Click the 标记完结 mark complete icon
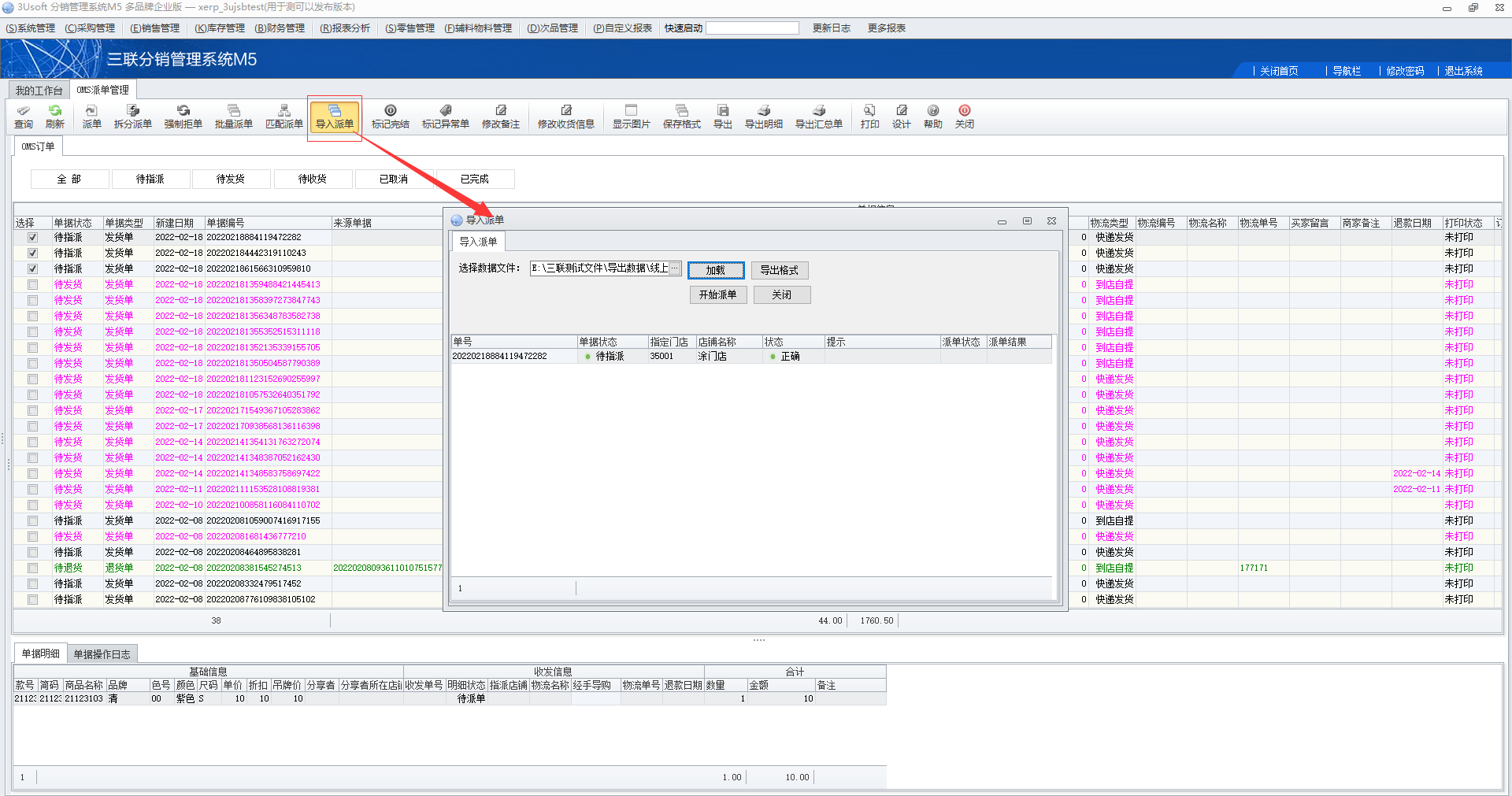Image resolution: width=1512 pixels, height=796 pixels. 391,117
